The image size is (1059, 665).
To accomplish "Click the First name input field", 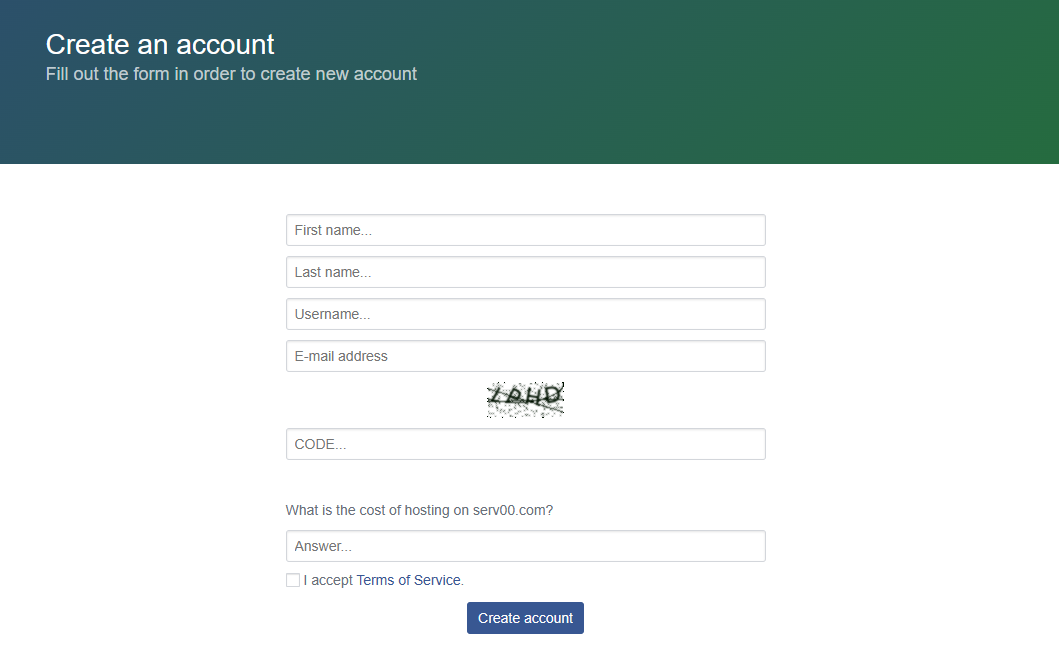I will pos(525,230).
